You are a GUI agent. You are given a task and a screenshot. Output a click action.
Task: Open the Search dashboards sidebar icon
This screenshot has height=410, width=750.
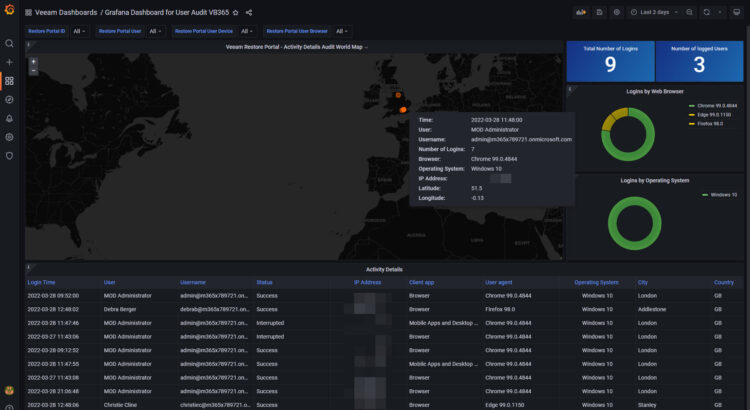9,44
